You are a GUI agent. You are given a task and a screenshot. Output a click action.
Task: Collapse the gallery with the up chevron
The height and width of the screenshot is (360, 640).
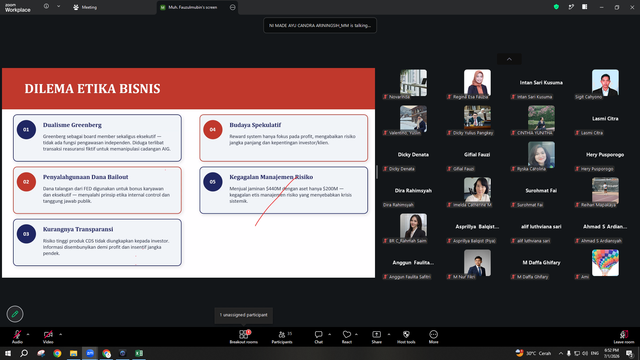point(509,59)
